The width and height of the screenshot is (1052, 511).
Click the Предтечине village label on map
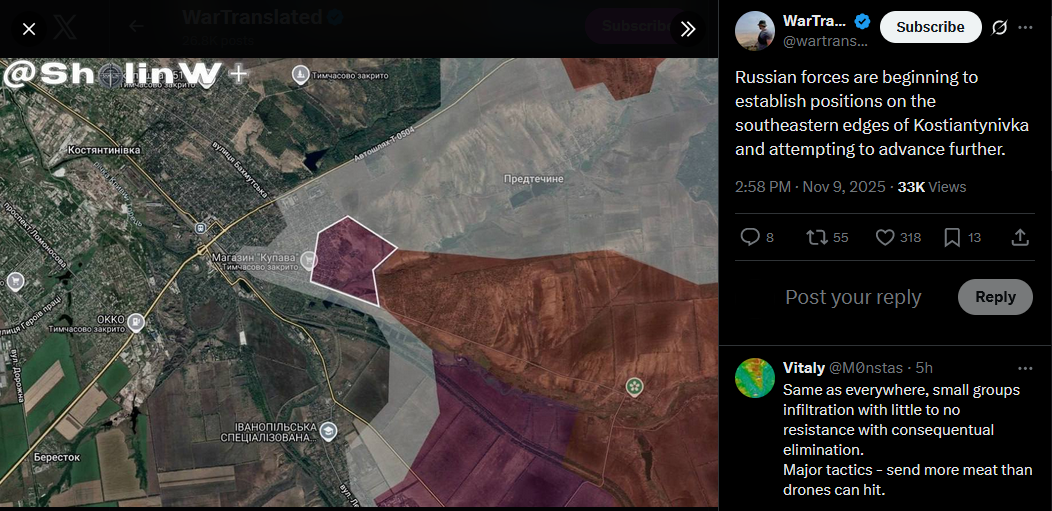coord(534,179)
